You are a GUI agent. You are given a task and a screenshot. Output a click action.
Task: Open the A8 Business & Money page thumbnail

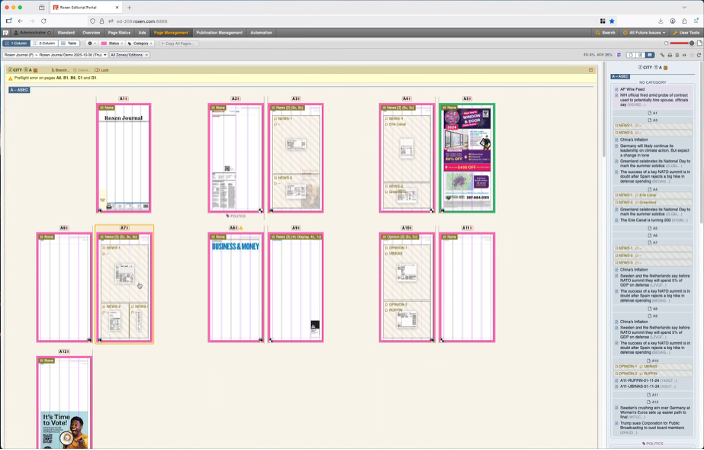coord(236,287)
